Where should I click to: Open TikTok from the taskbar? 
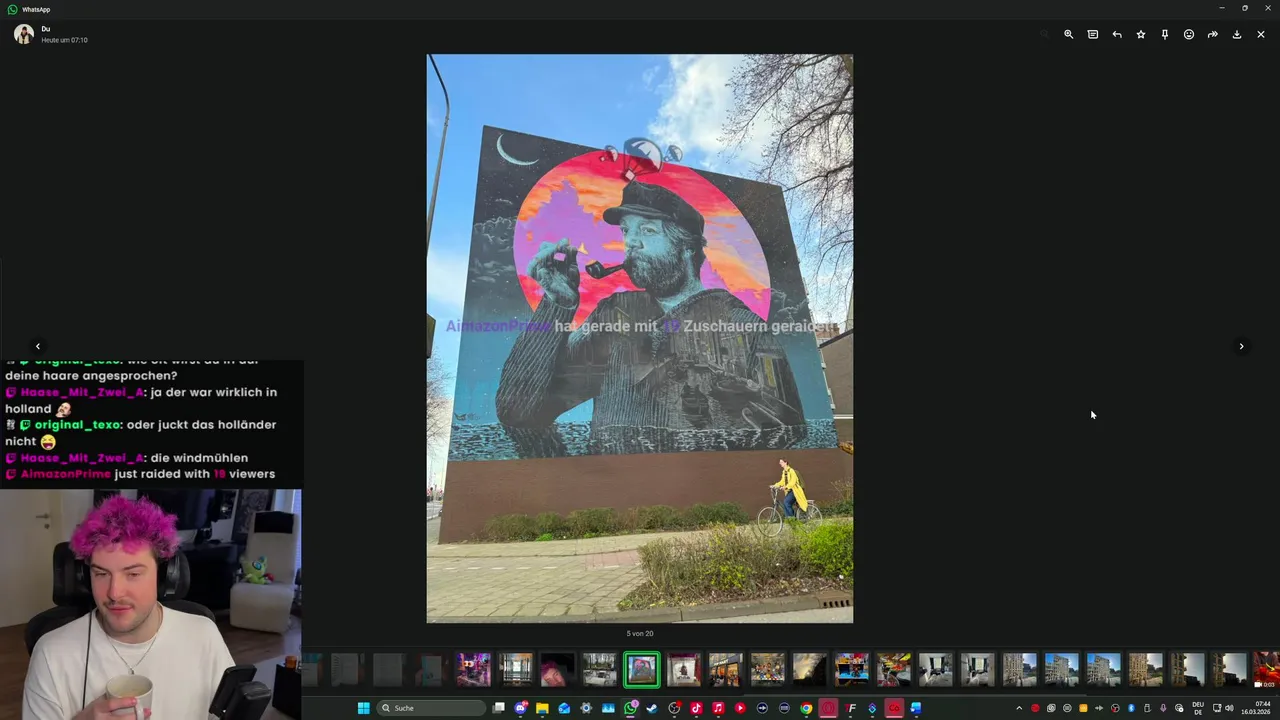(696, 708)
